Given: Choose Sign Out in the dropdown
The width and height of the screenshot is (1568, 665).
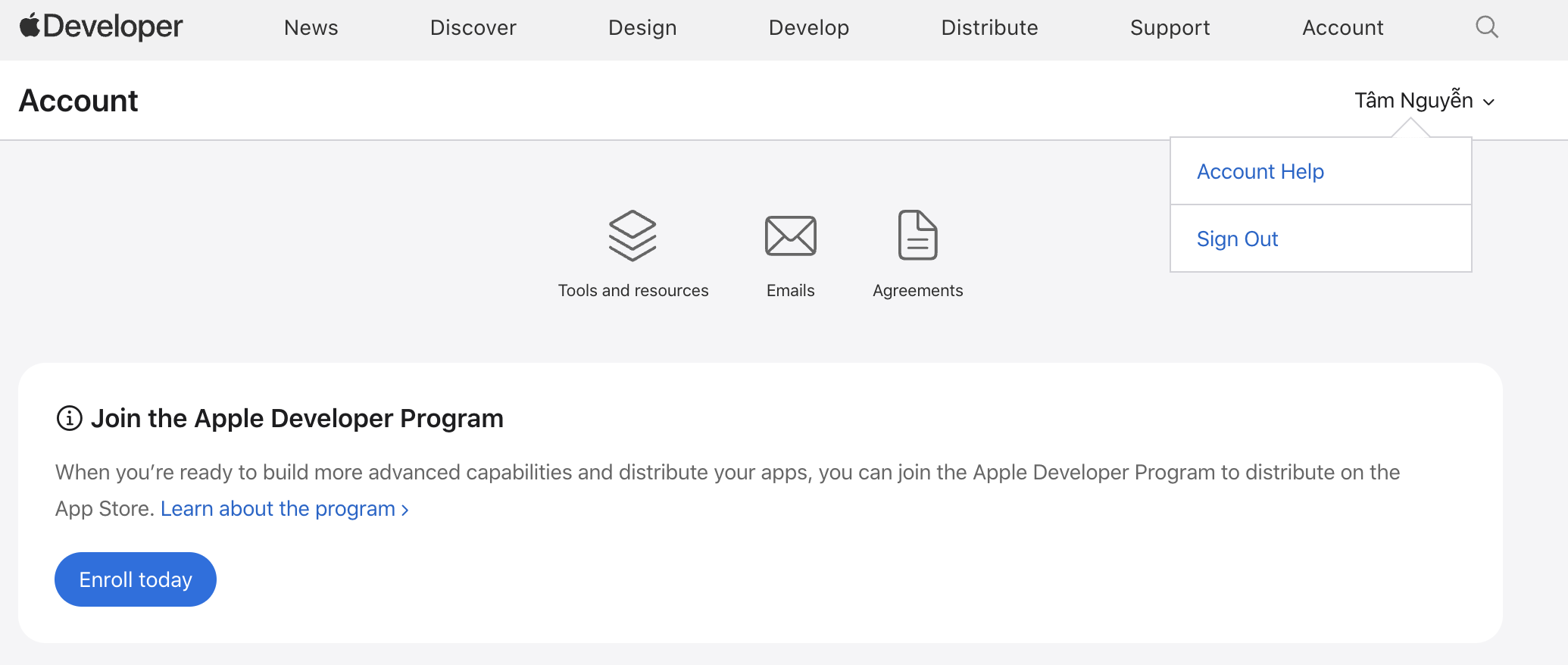Looking at the screenshot, I should tap(1237, 239).
